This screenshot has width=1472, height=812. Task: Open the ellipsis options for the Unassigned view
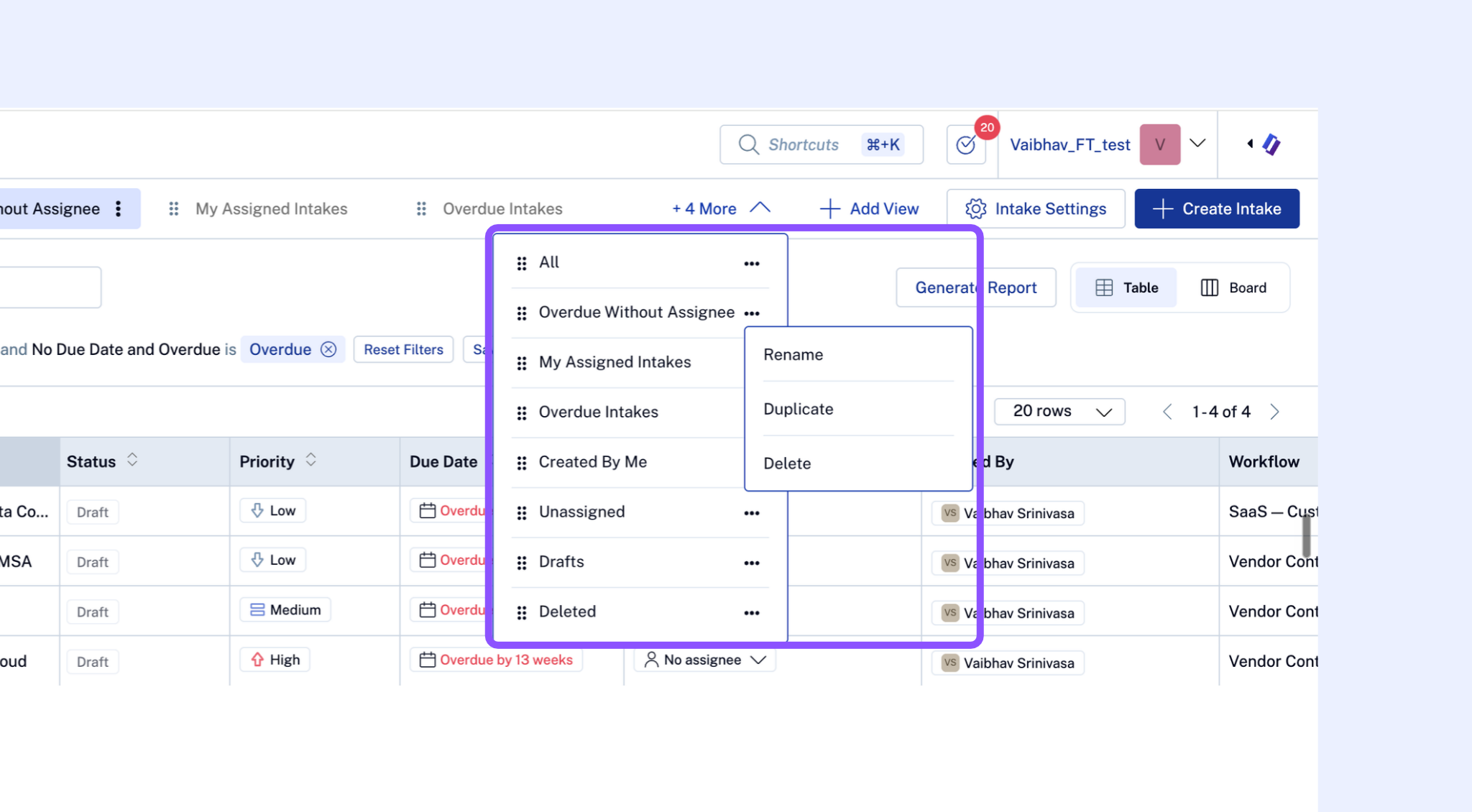coord(752,513)
